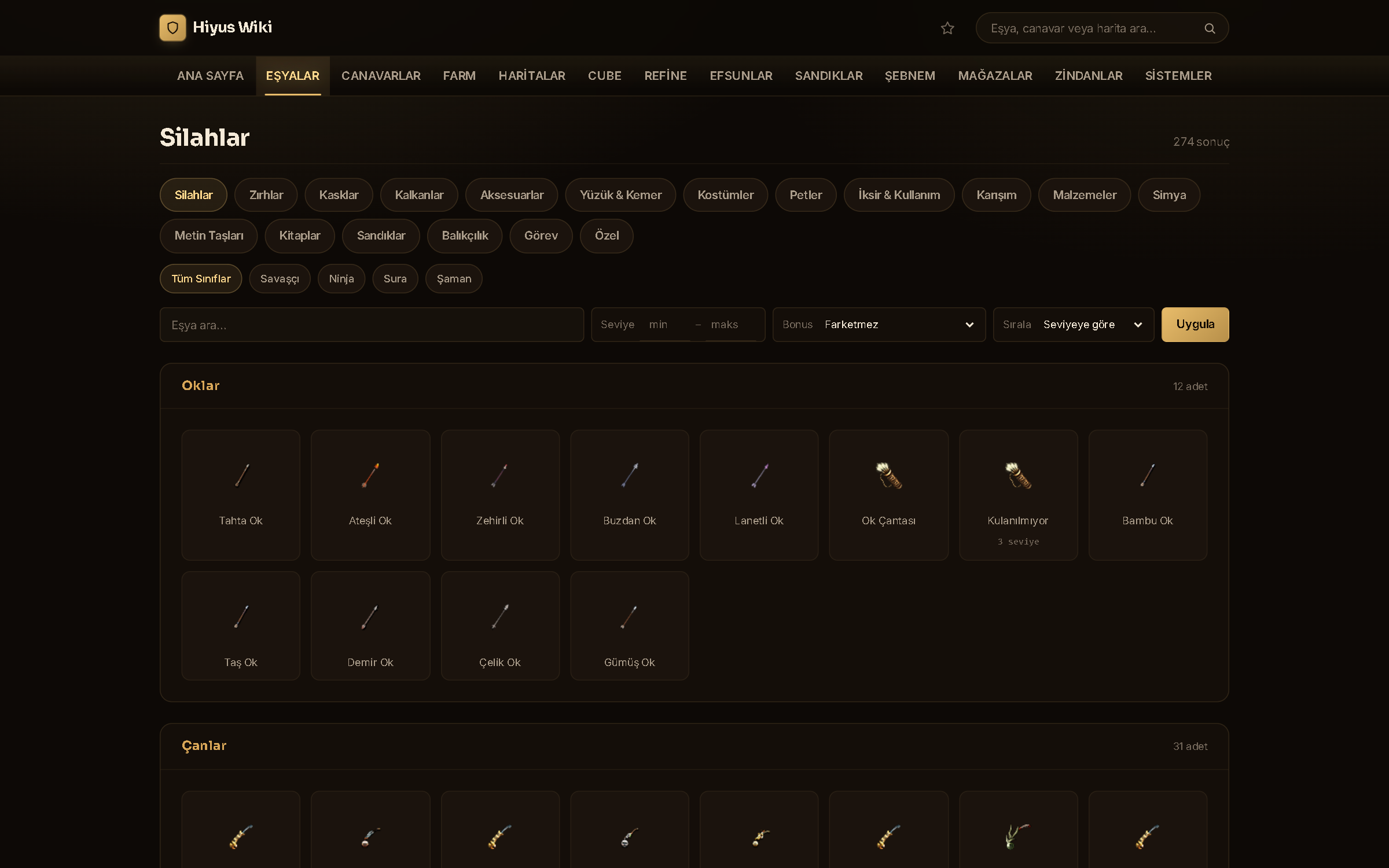Filter by Sura class
This screenshot has width=1389, height=868.
click(395, 279)
